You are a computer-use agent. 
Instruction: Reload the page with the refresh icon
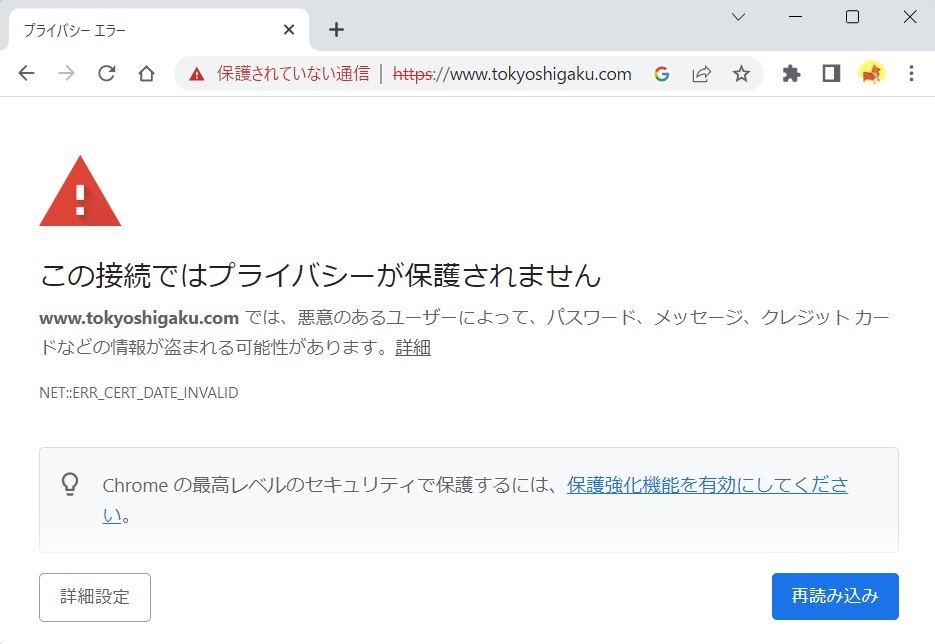pyautogui.click(x=107, y=73)
